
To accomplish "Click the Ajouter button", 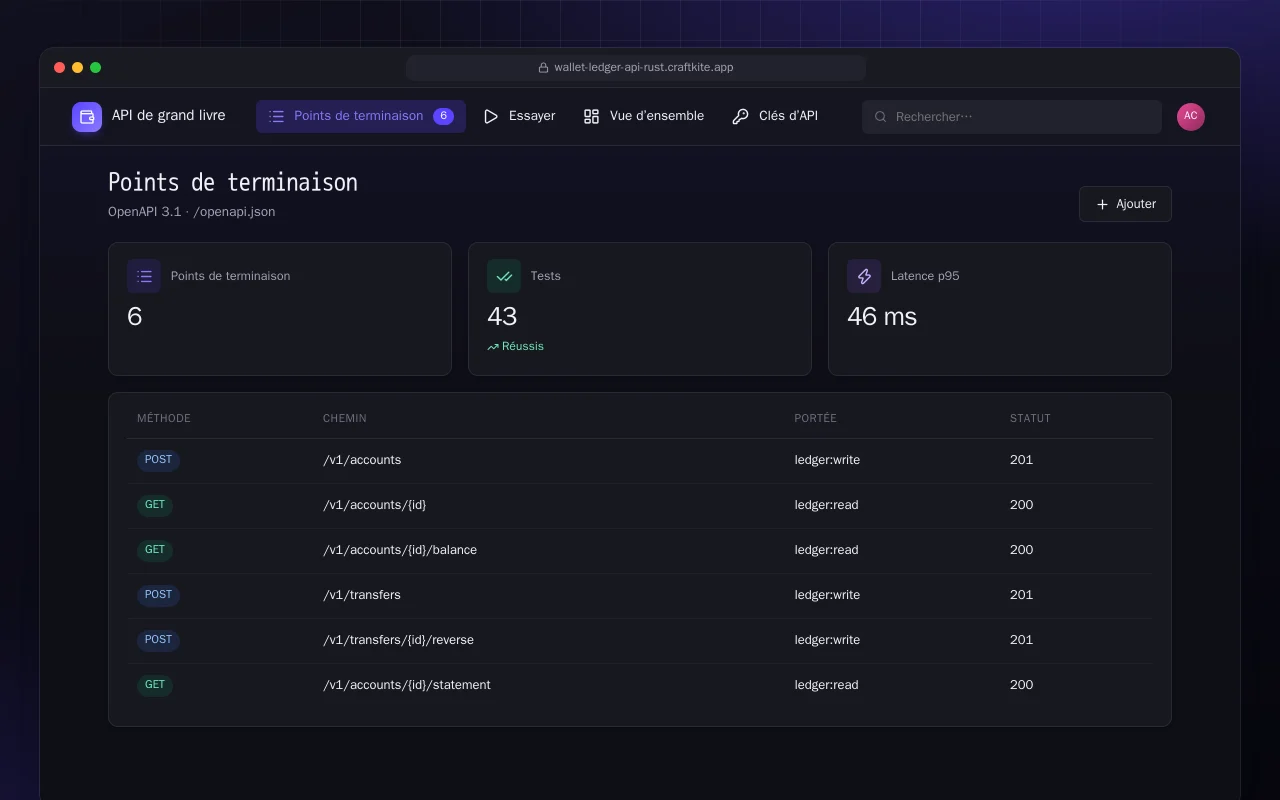I will pos(1125,204).
